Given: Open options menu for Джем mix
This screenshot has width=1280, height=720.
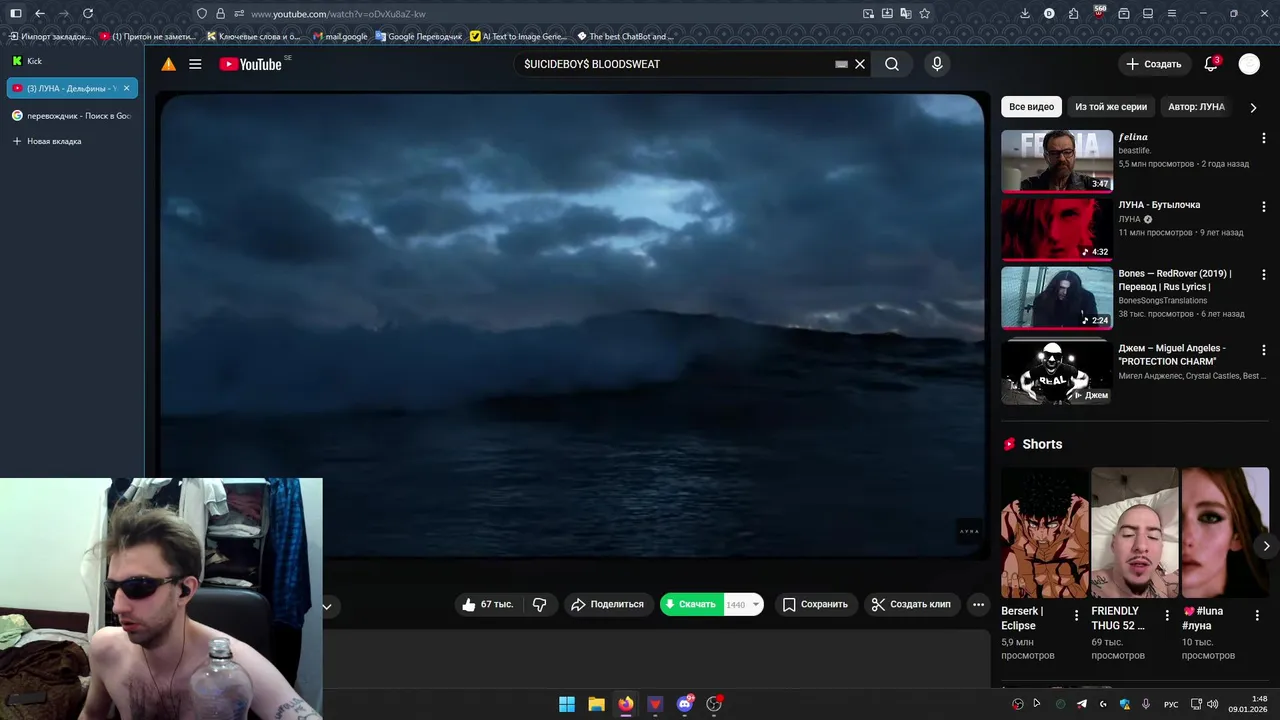Looking at the screenshot, I should (1264, 350).
